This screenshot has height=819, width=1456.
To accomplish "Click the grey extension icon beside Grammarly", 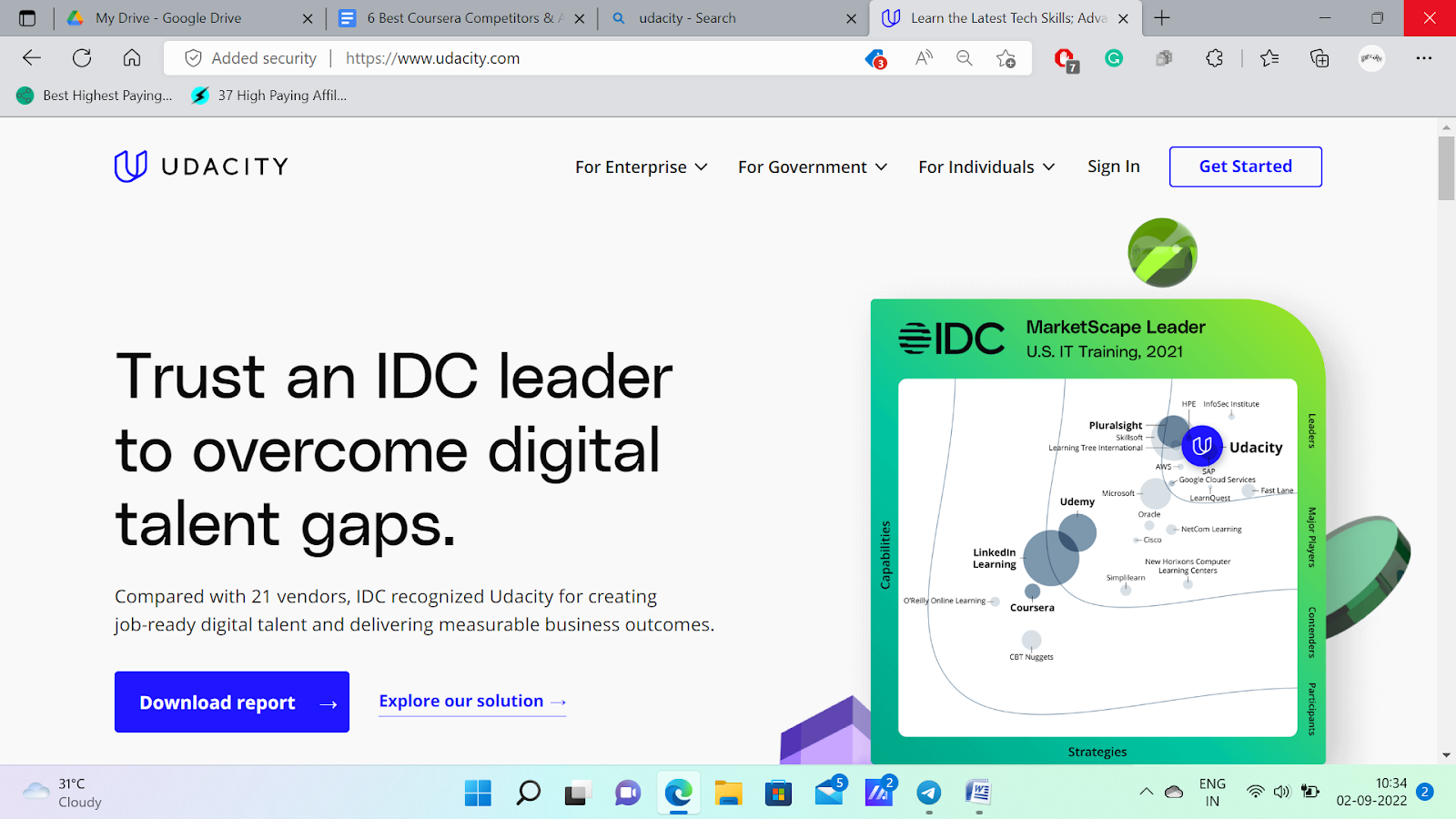I will click(x=1164, y=58).
